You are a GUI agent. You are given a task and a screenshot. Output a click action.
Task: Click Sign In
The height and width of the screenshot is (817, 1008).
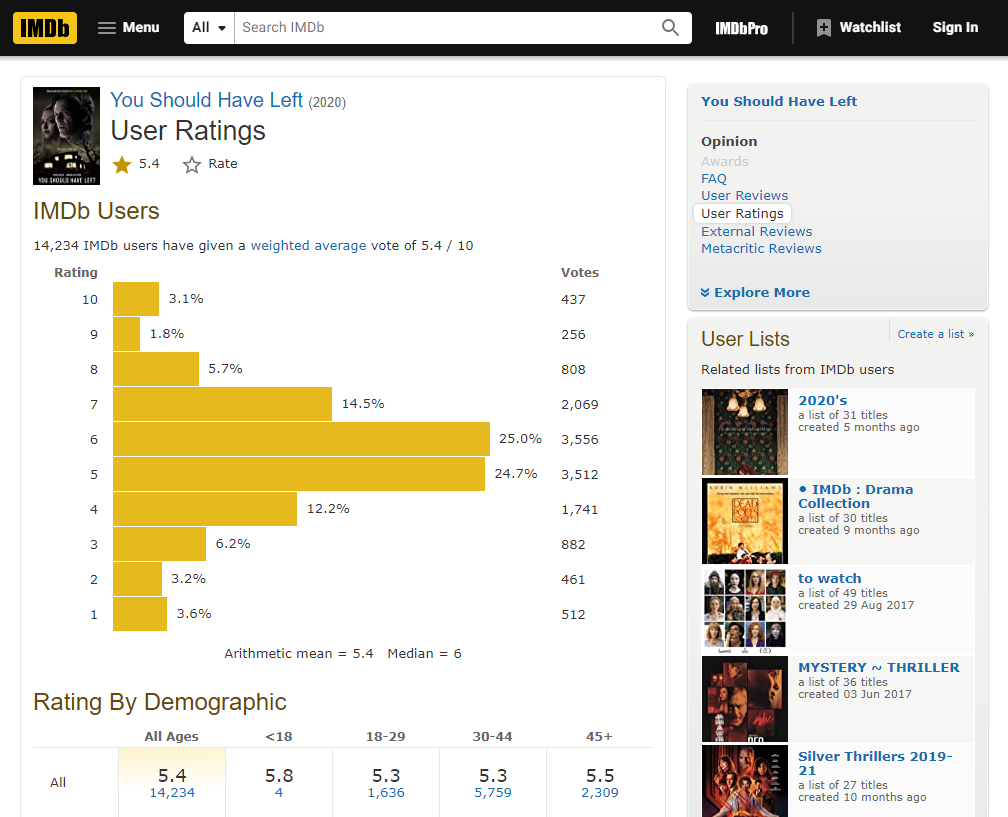(x=955, y=28)
